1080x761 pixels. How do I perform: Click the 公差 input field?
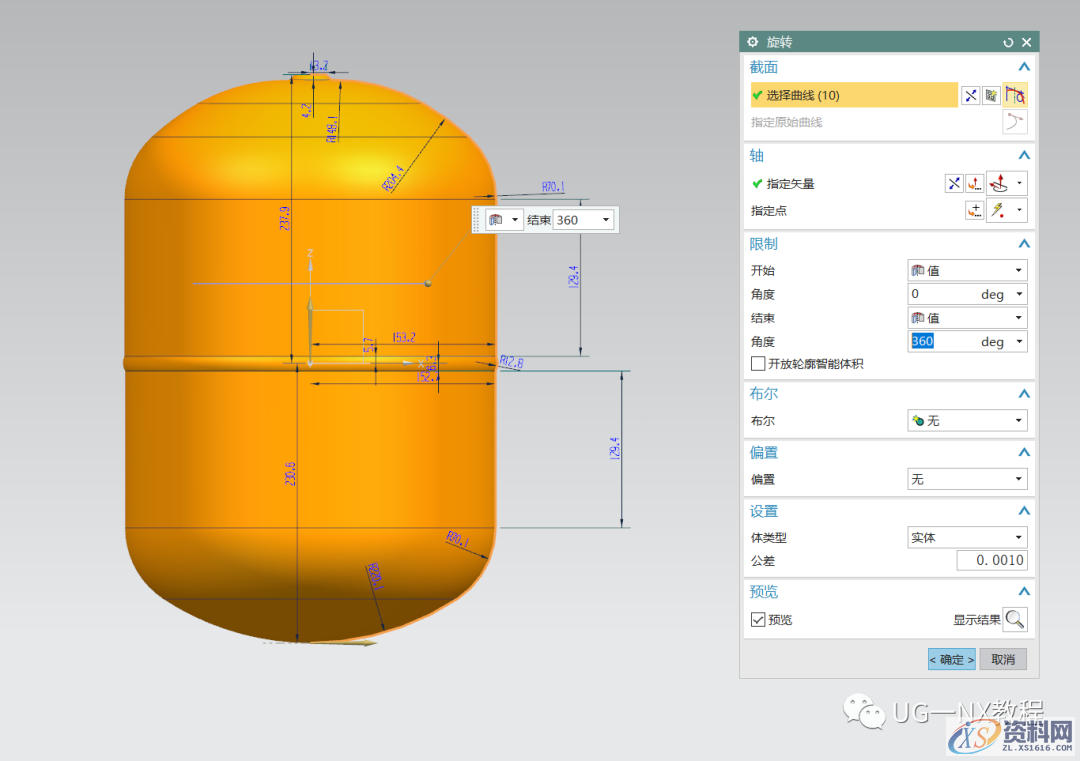[991, 561]
